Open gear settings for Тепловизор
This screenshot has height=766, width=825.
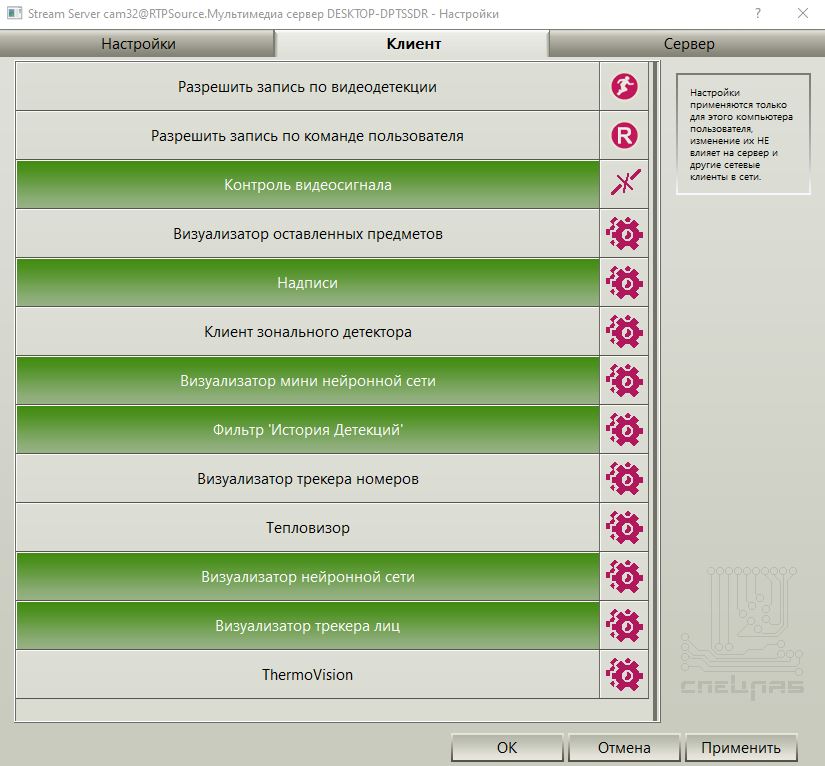tap(624, 527)
